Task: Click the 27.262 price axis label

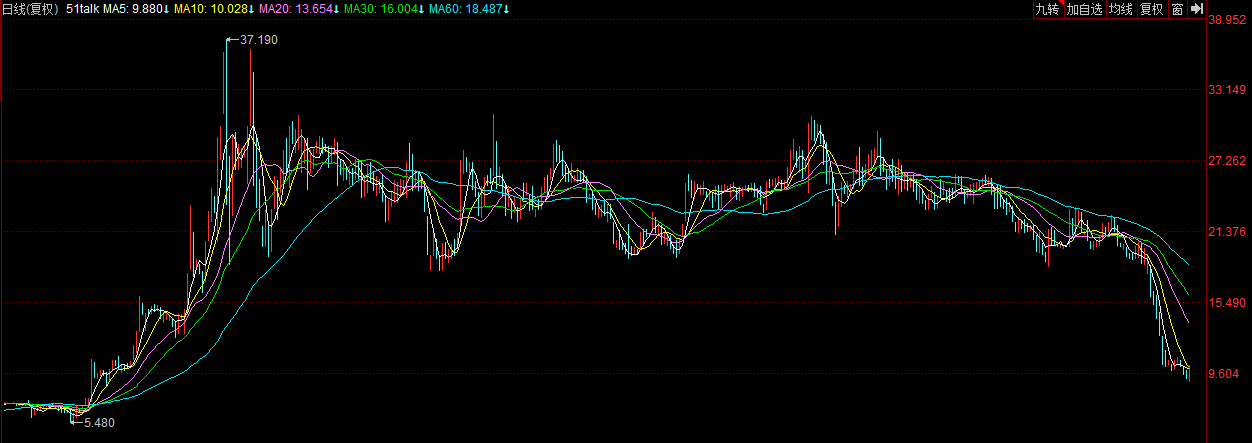Action: click(x=1227, y=161)
